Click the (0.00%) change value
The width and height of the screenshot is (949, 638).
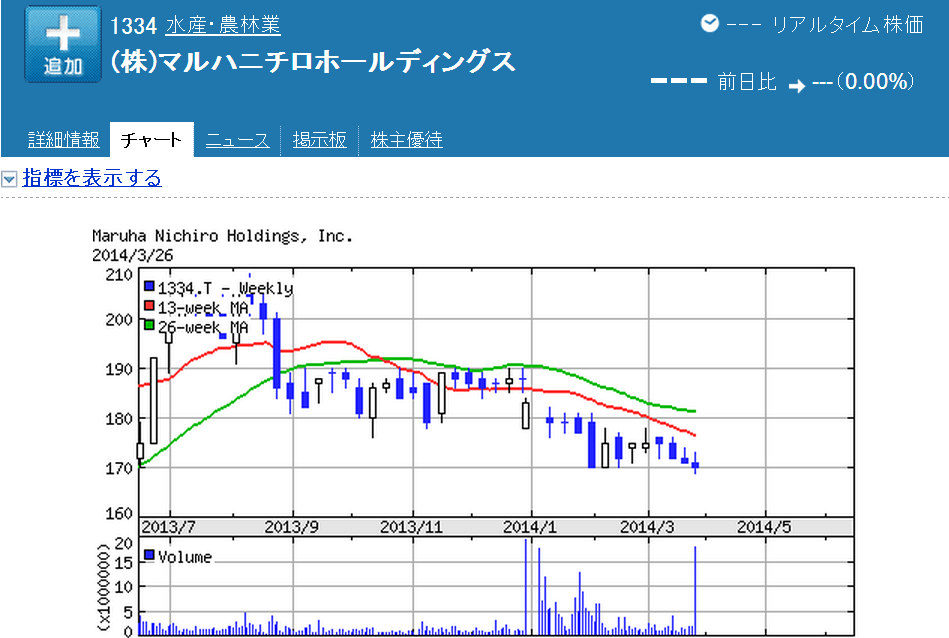[x=875, y=81]
